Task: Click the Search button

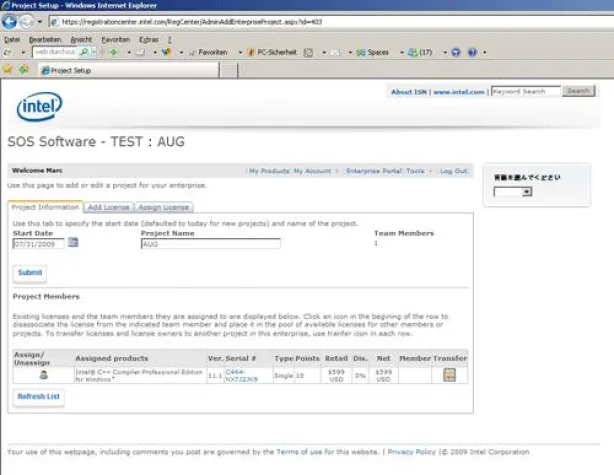Action: click(578, 91)
